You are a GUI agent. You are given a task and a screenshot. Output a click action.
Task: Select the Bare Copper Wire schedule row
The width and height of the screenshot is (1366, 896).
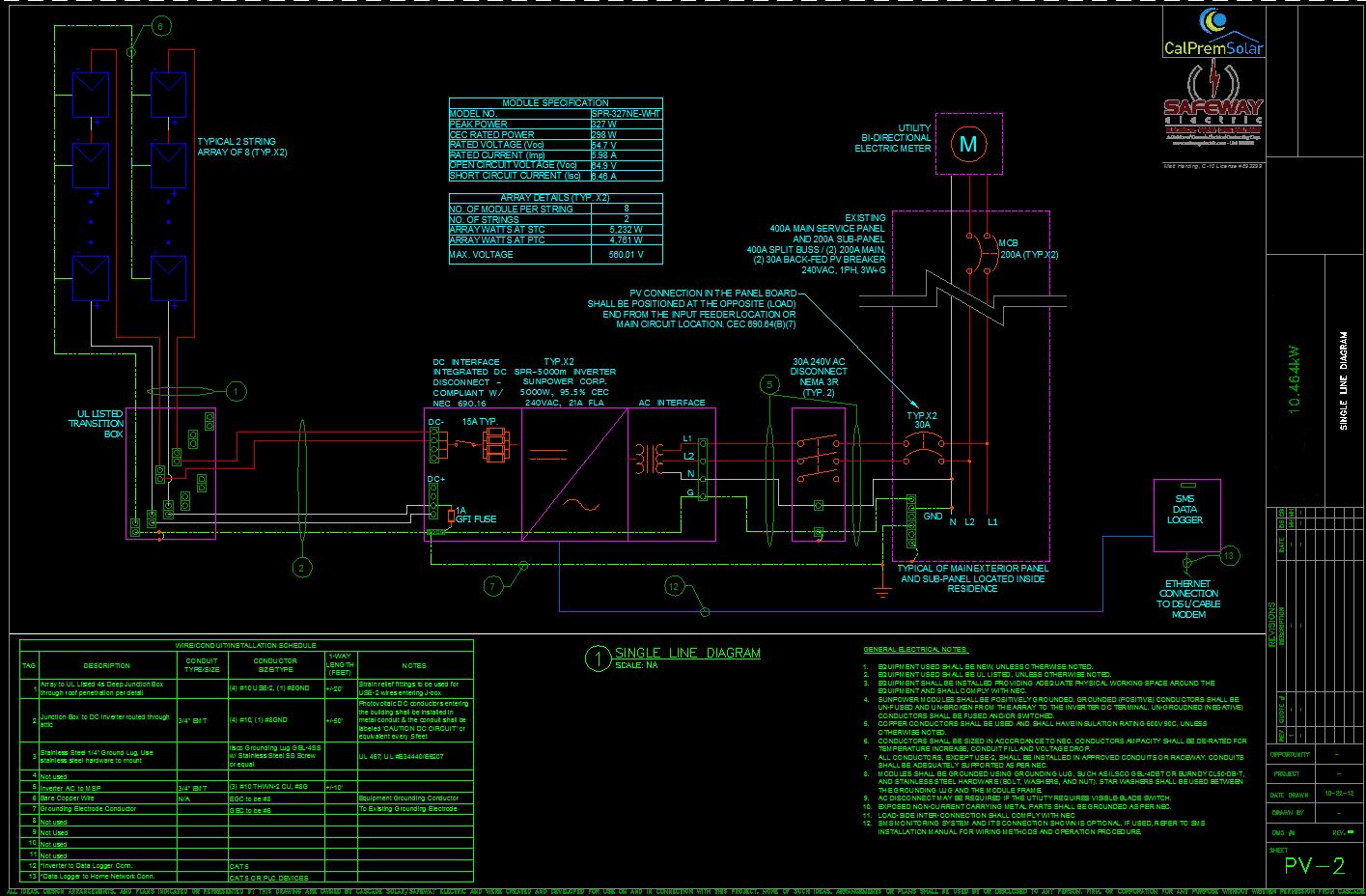pos(248,798)
